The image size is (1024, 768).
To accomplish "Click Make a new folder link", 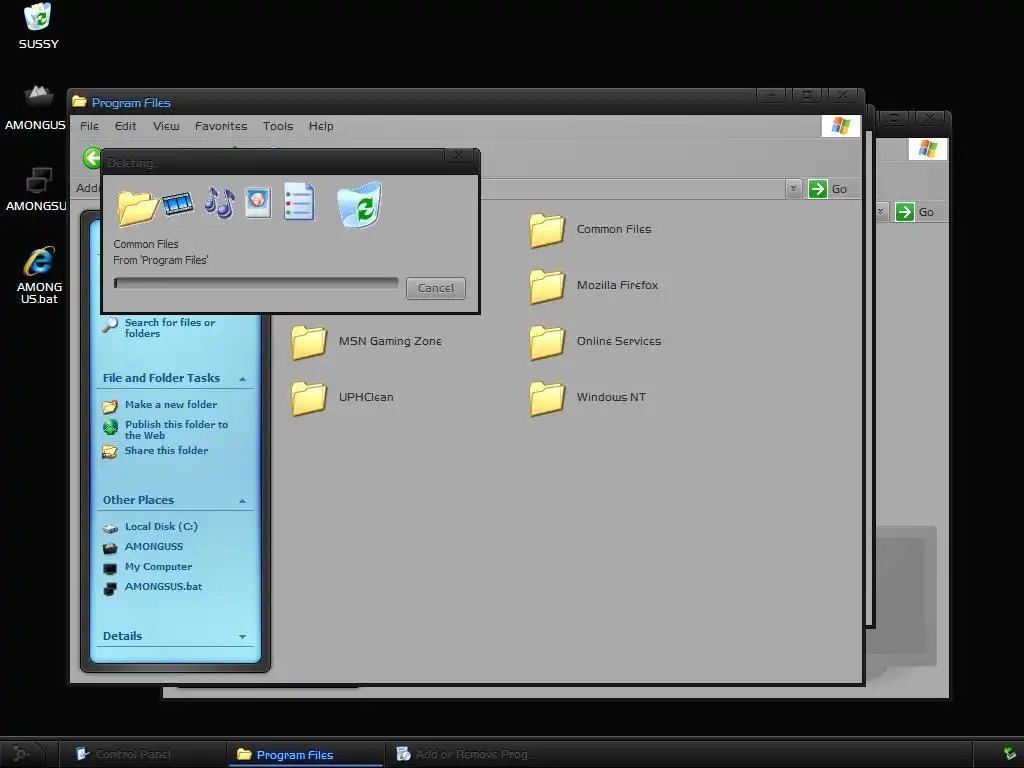I will (171, 405).
